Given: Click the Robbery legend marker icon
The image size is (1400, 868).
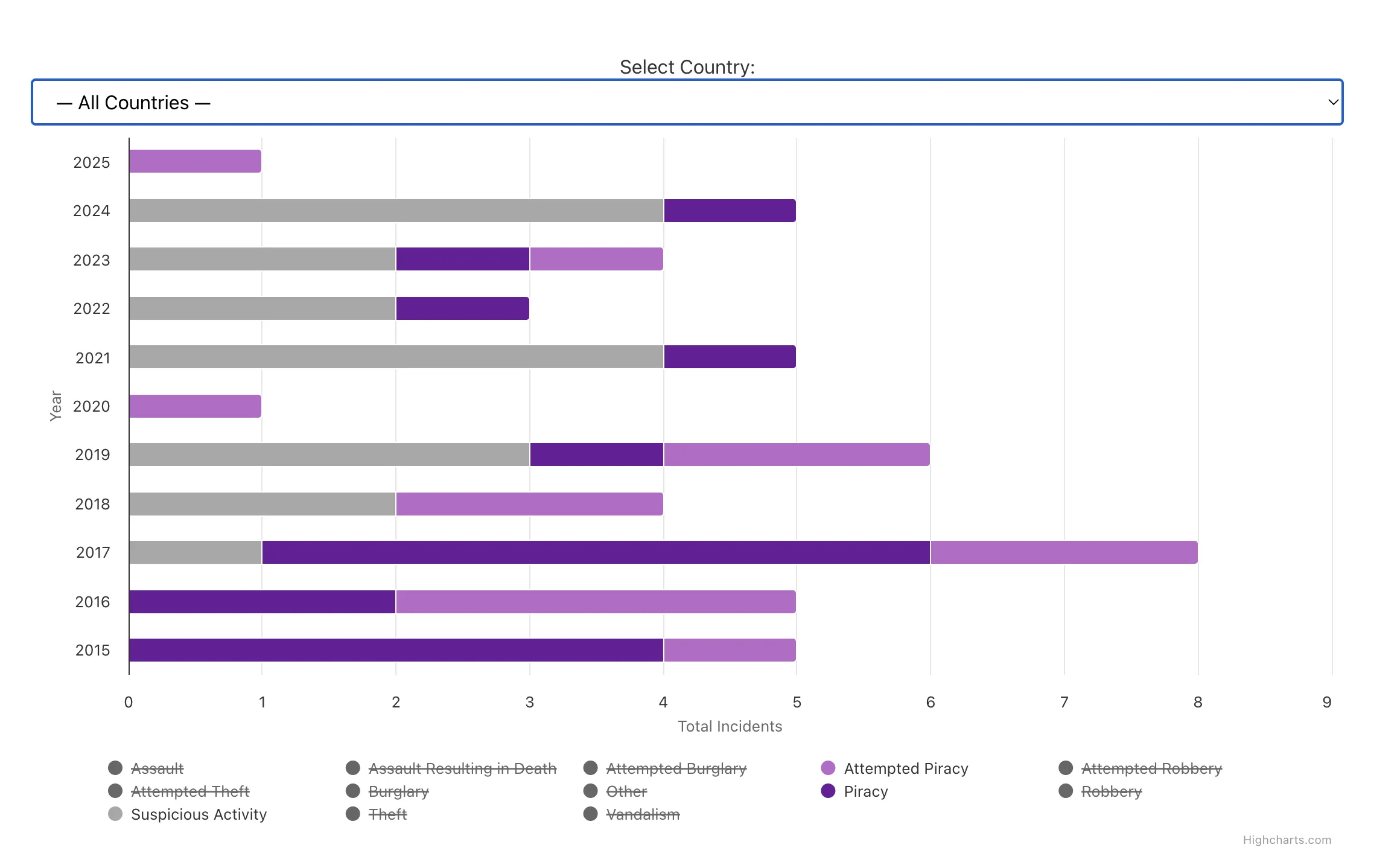Looking at the screenshot, I should (x=1065, y=791).
